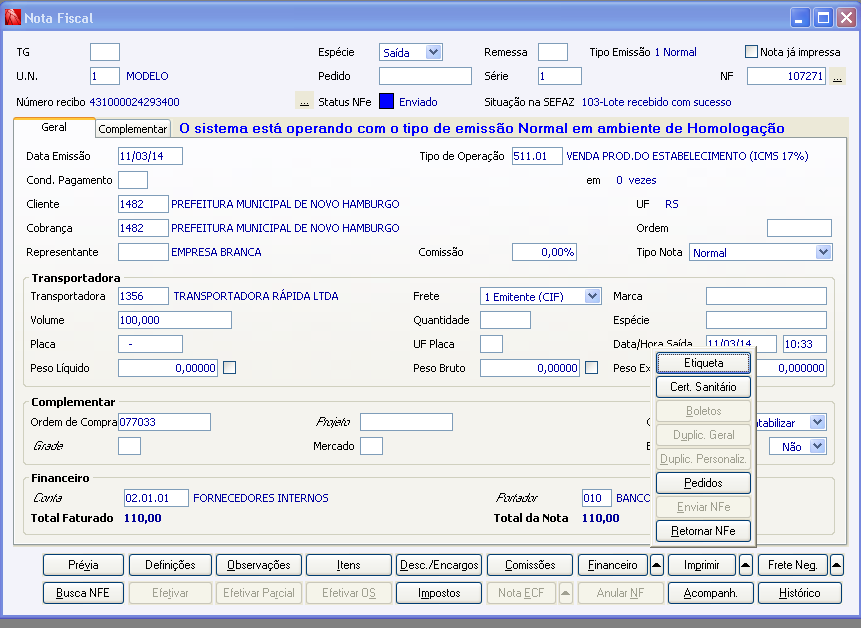Screen dimensions: 861x628
Task: Click the Ordem de Compra input field
Action: (x=164, y=422)
